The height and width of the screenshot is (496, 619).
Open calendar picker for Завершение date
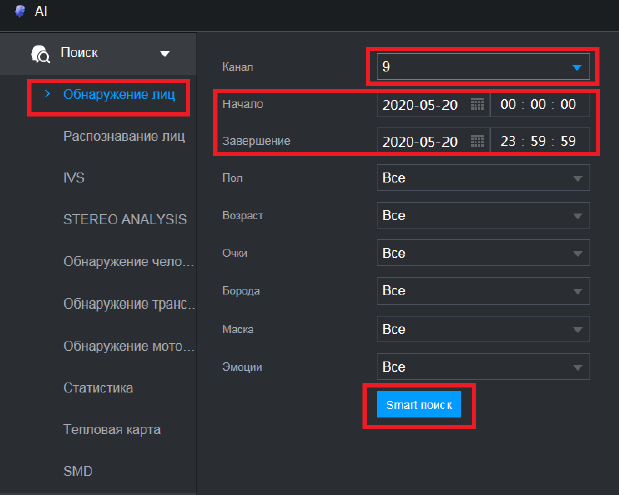(477, 141)
